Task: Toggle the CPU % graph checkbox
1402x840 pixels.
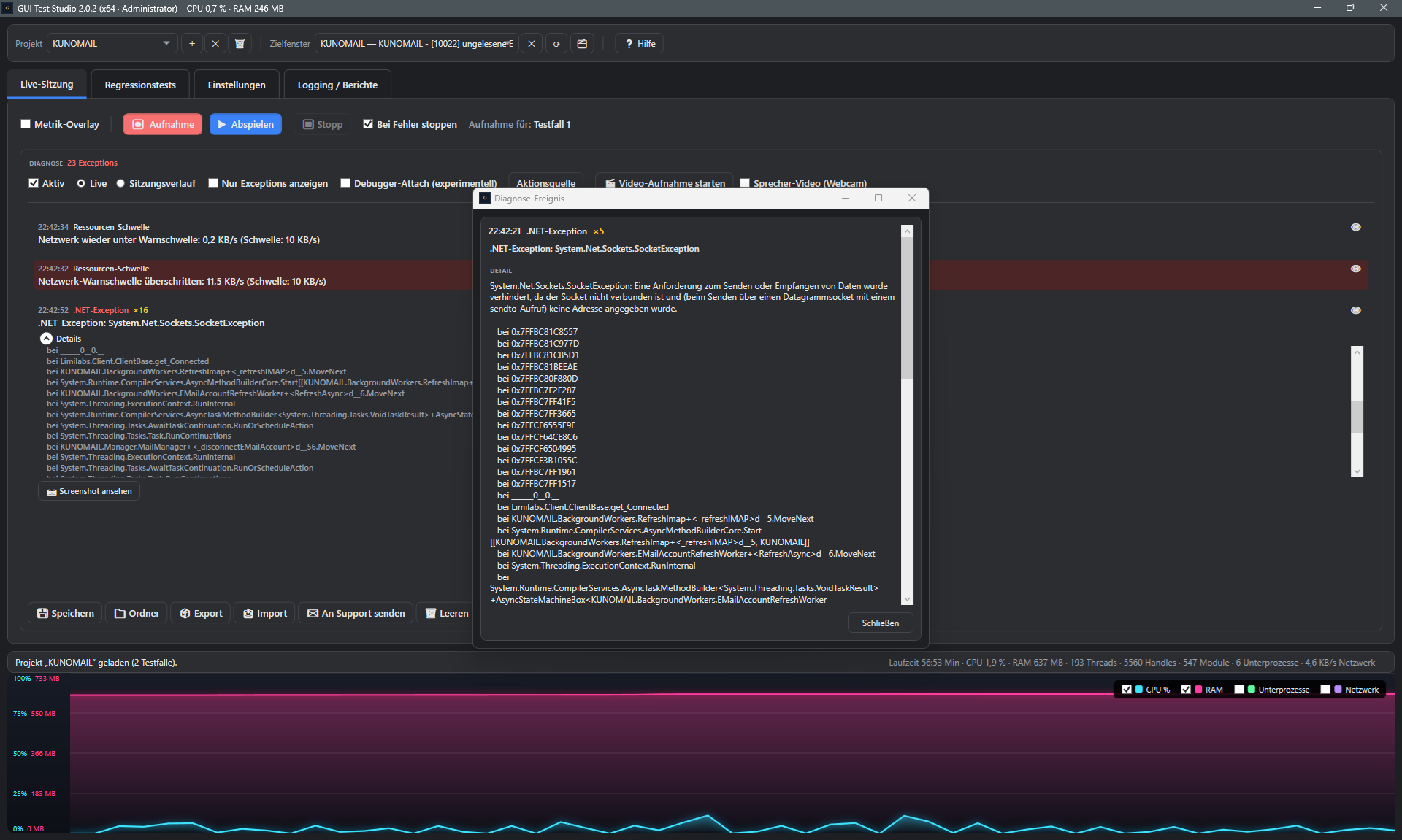Action: [x=1127, y=689]
